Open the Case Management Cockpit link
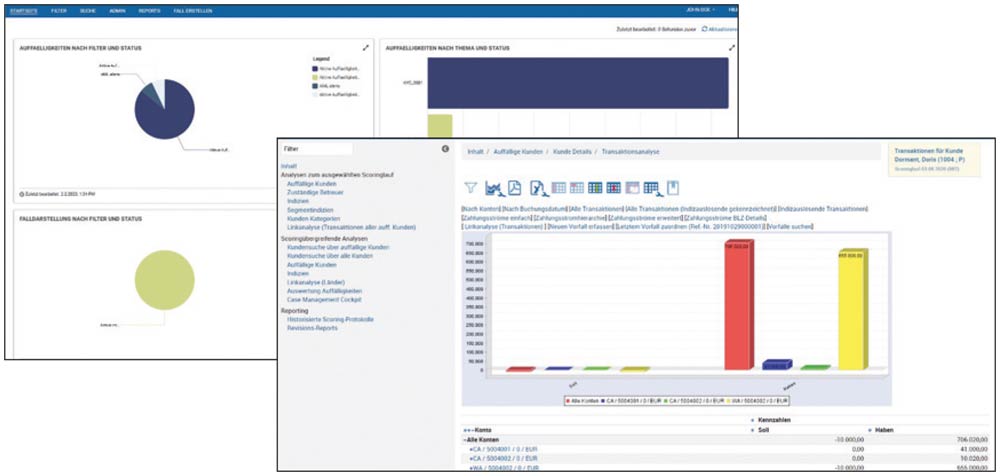Viewport: 1000px width, 476px height. pyautogui.click(x=323, y=299)
